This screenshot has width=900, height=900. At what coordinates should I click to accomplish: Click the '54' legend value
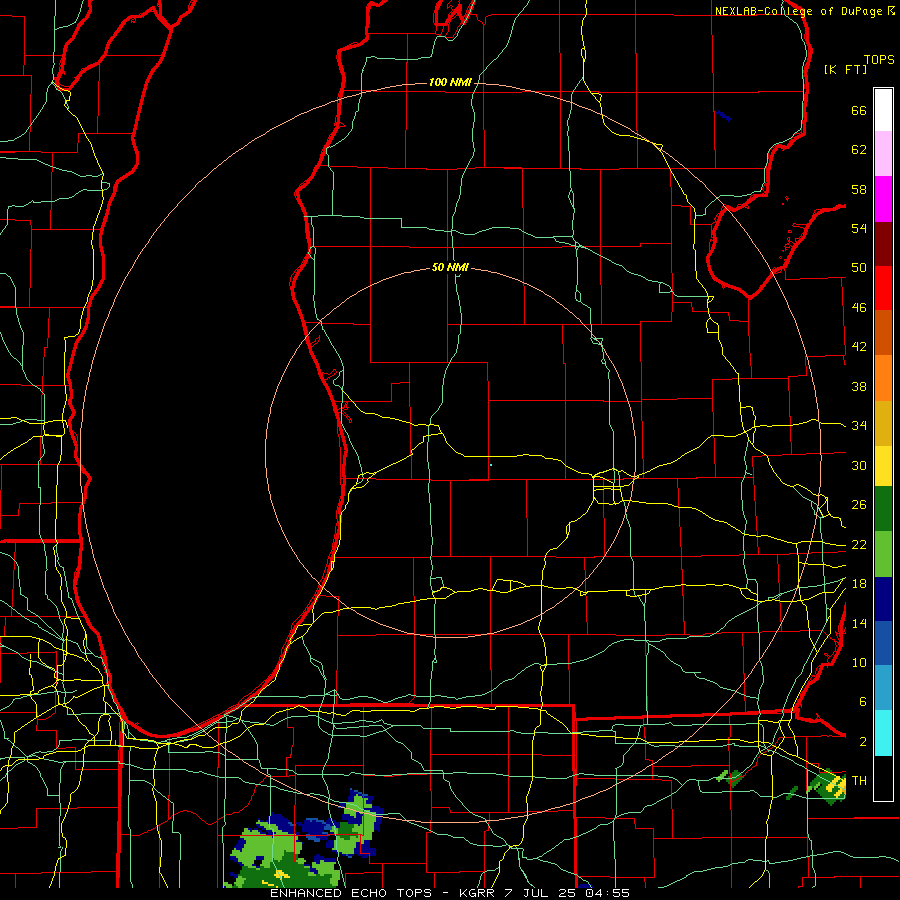click(859, 228)
